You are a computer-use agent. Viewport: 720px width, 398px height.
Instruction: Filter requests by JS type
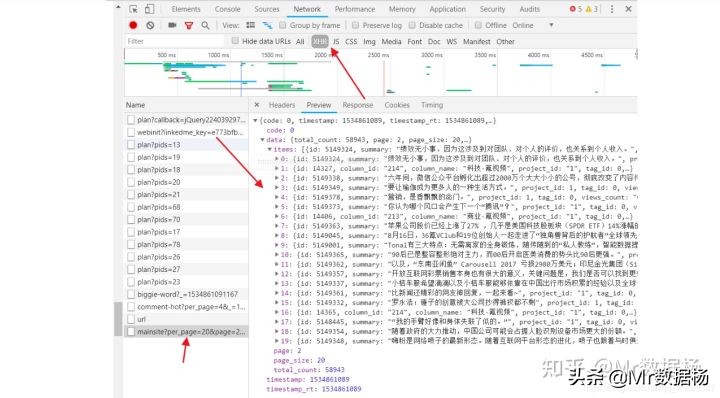coord(336,41)
